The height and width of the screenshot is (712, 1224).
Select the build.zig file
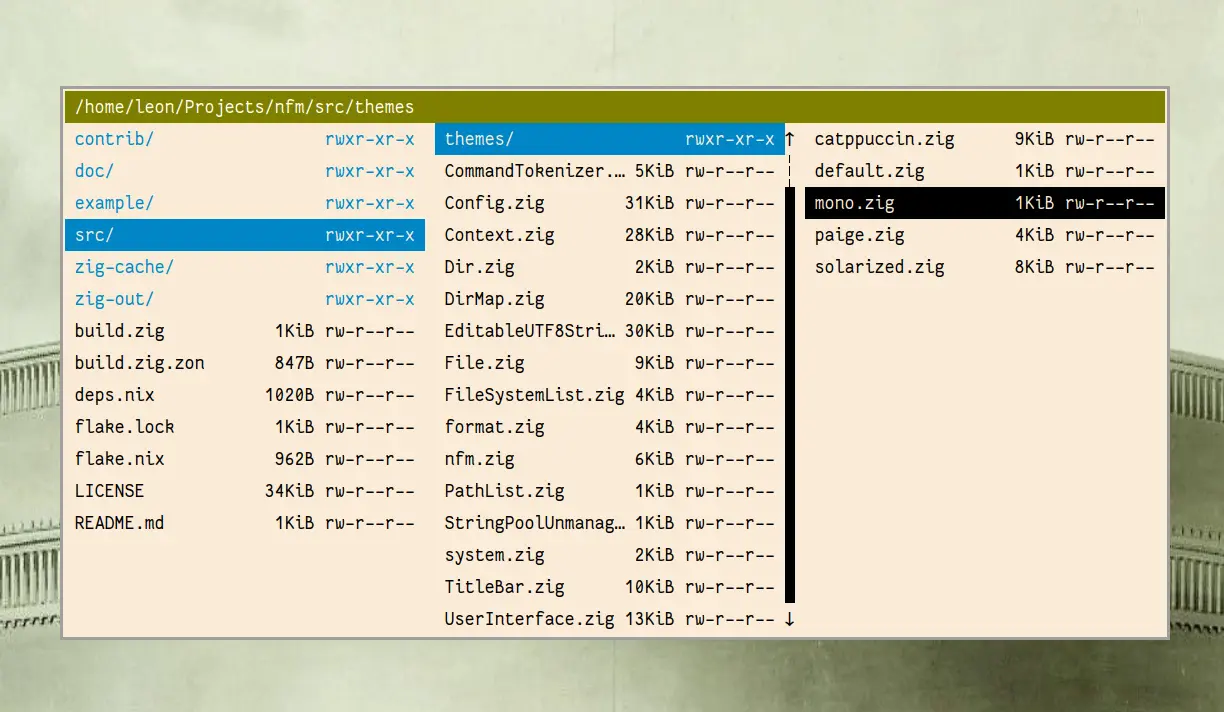120,331
